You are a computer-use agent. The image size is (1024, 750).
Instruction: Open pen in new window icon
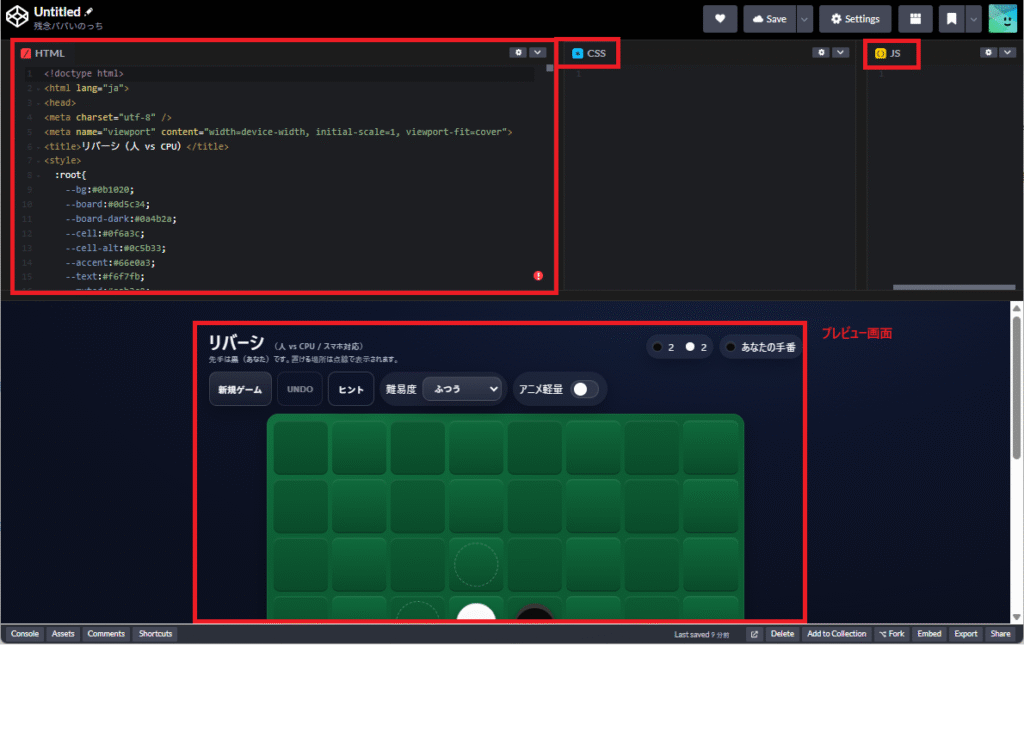[x=753, y=634]
